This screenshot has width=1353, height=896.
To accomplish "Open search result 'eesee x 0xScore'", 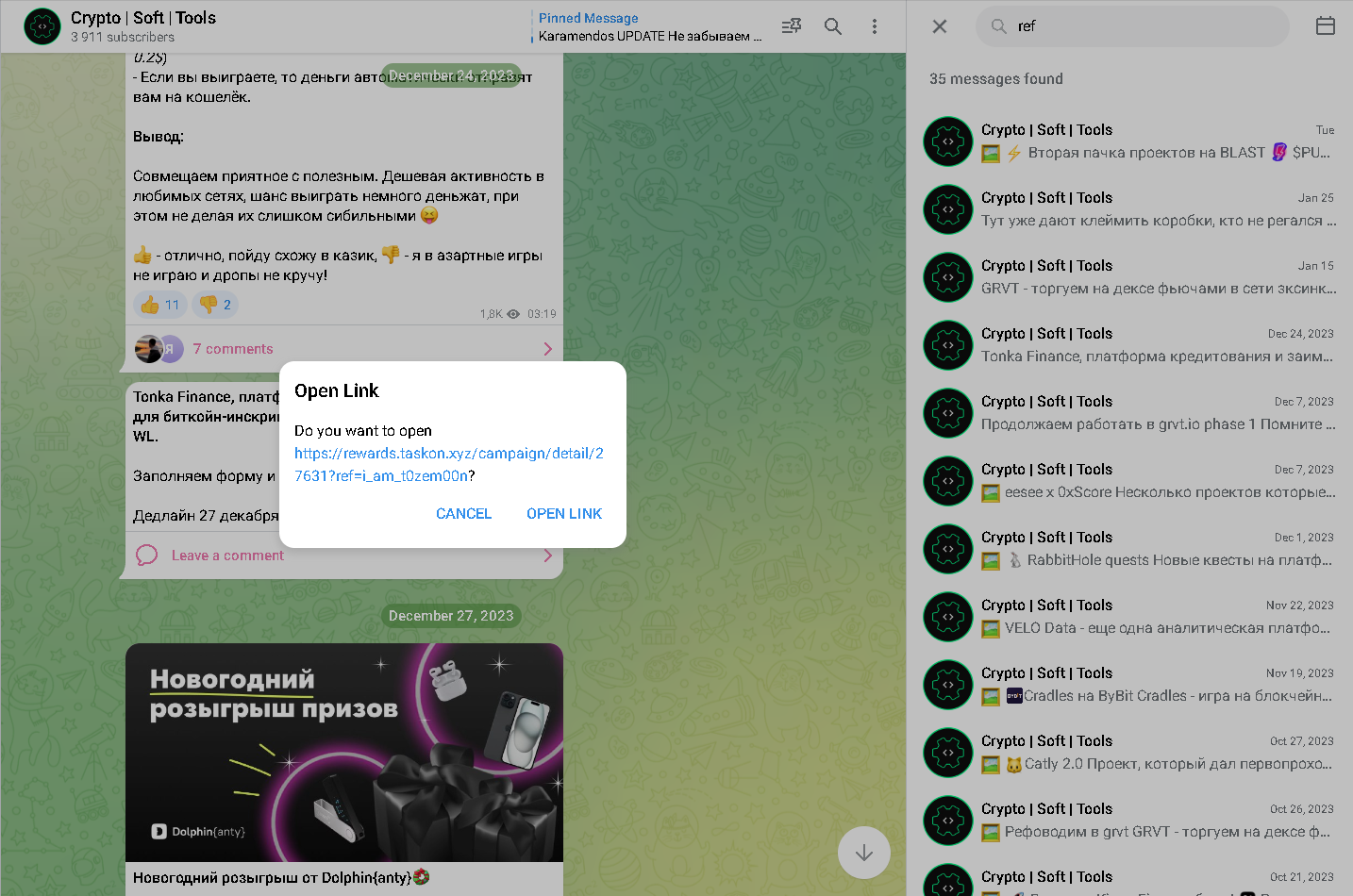I will click(1129, 481).
